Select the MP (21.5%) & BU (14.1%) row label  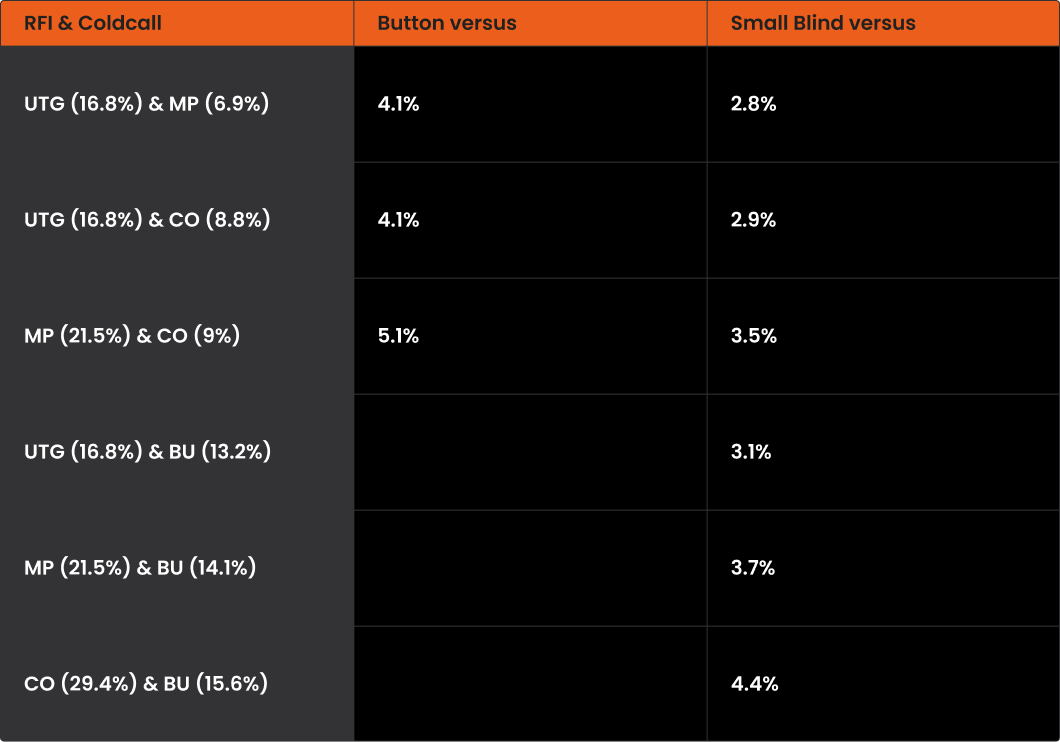[140, 568]
